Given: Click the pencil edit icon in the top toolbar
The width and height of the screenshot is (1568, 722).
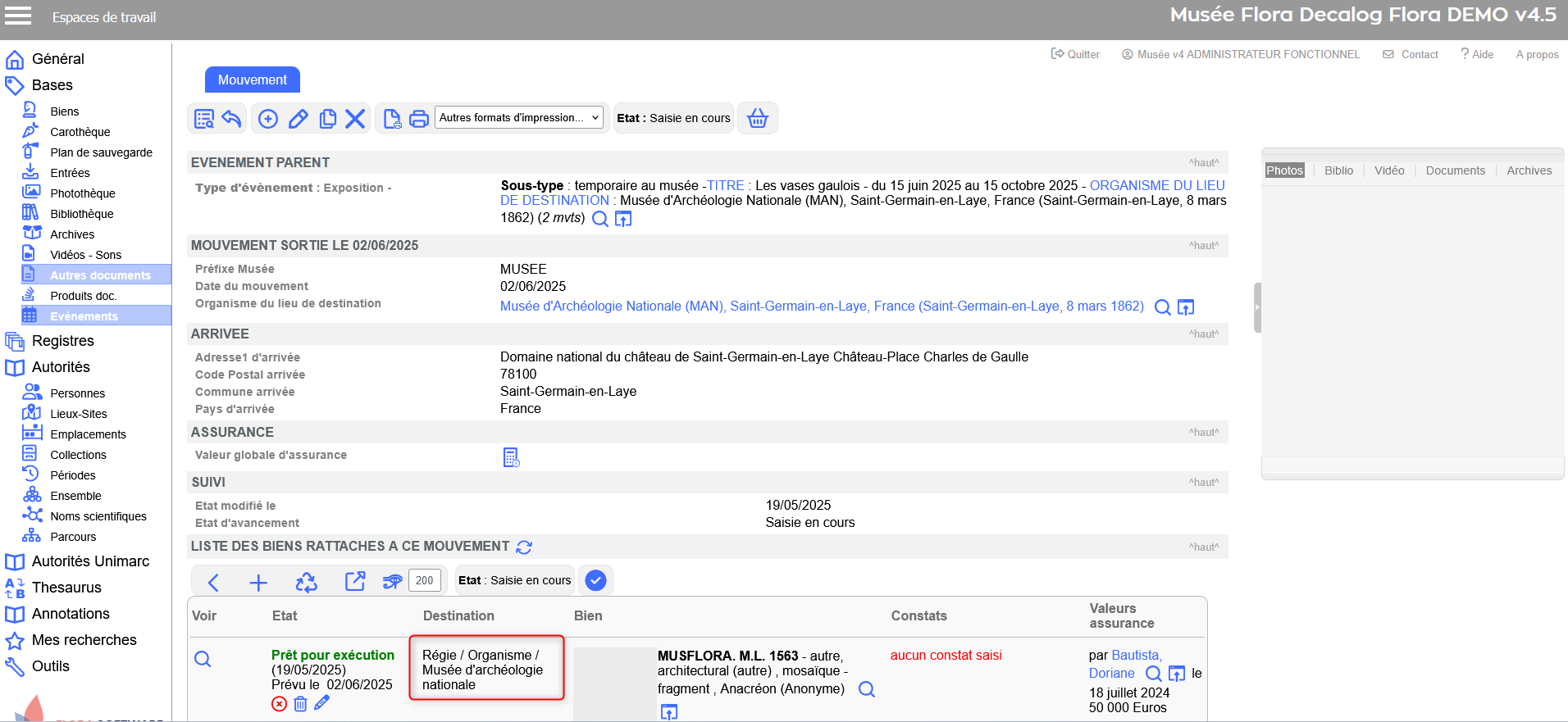Looking at the screenshot, I should [x=299, y=119].
